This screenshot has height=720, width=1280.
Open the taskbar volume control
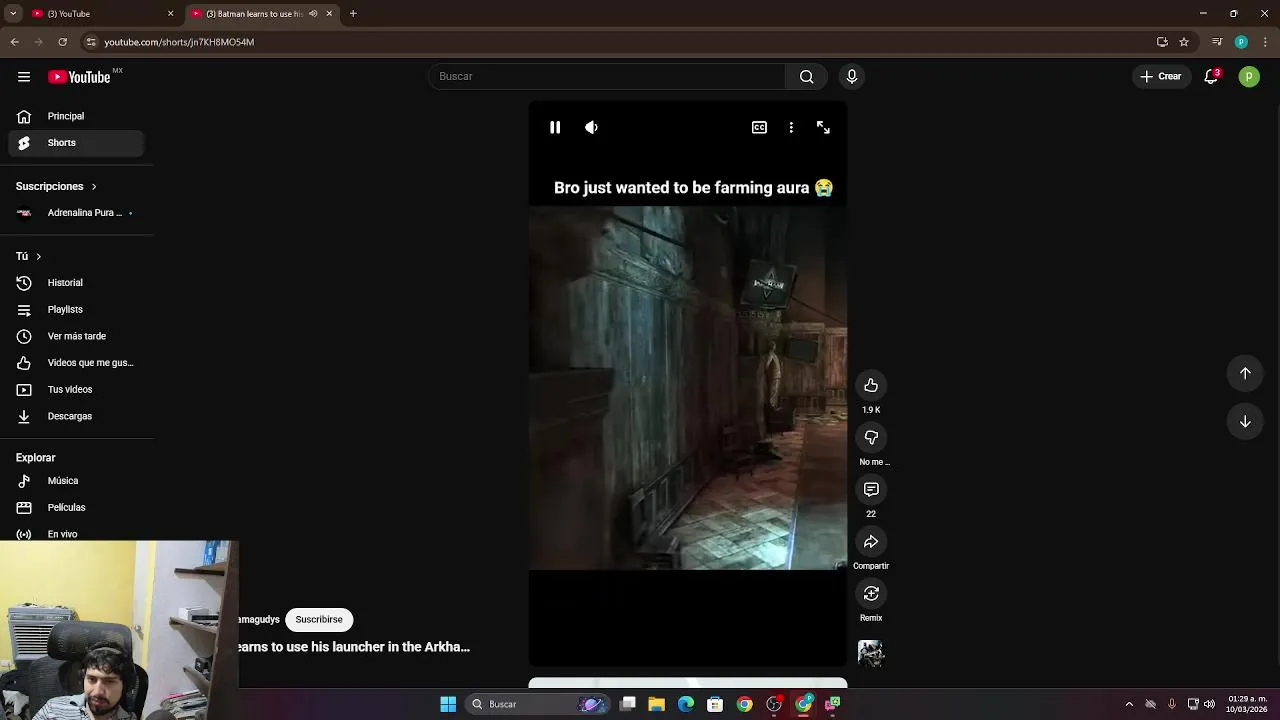tap(1210, 704)
